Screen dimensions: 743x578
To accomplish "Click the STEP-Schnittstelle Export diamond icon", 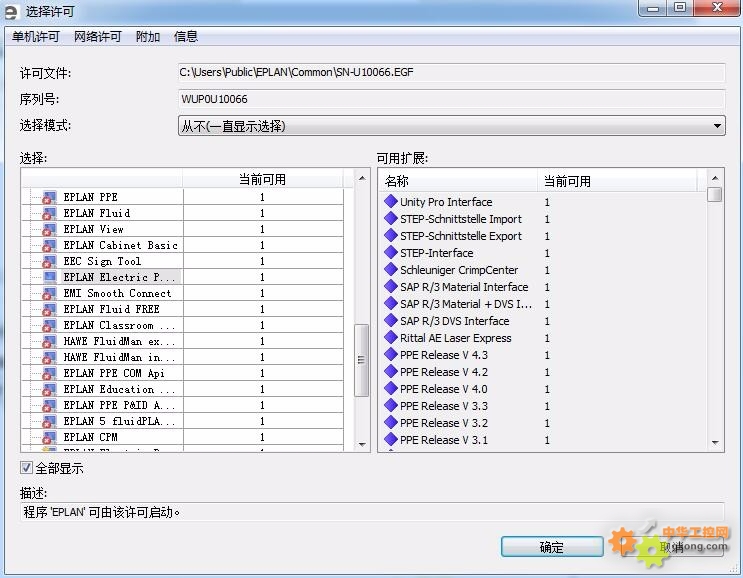I will pyautogui.click(x=390, y=235).
